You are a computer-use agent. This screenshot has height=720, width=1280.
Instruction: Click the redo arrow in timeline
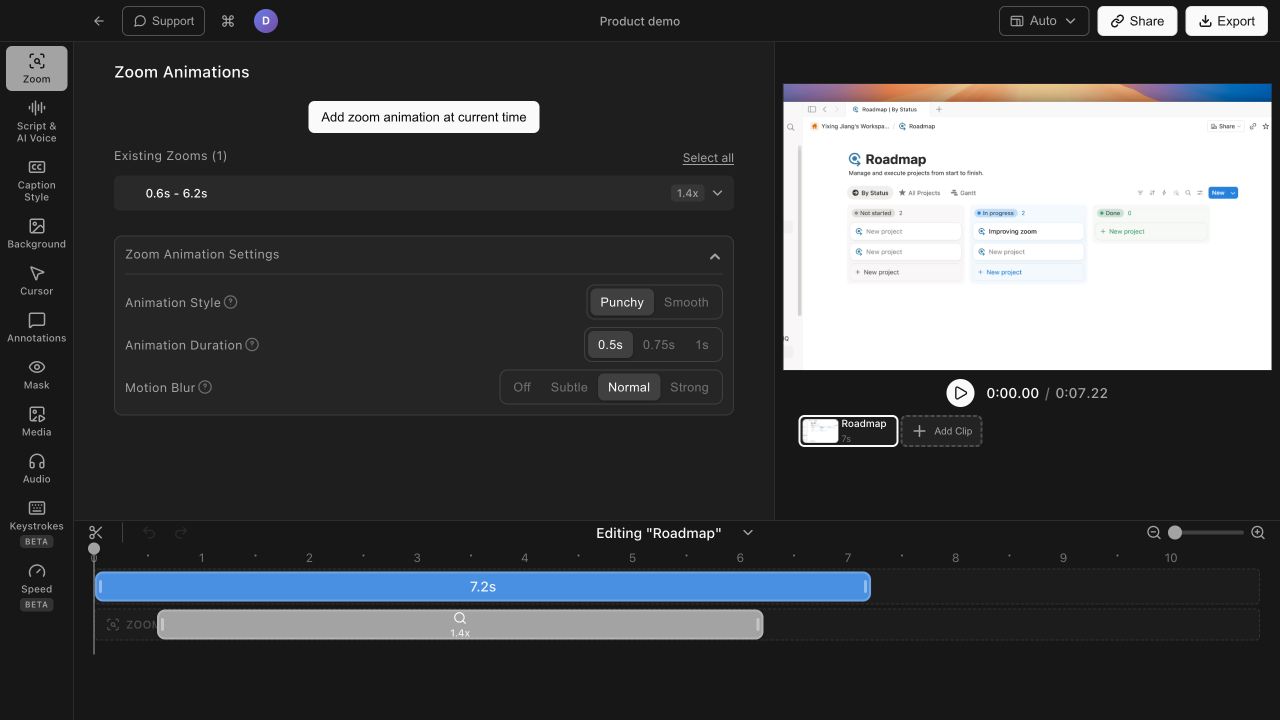point(181,533)
